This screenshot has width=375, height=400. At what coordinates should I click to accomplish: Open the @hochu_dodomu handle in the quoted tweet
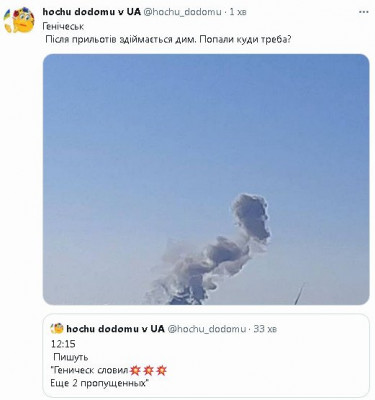(x=206, y=329)
